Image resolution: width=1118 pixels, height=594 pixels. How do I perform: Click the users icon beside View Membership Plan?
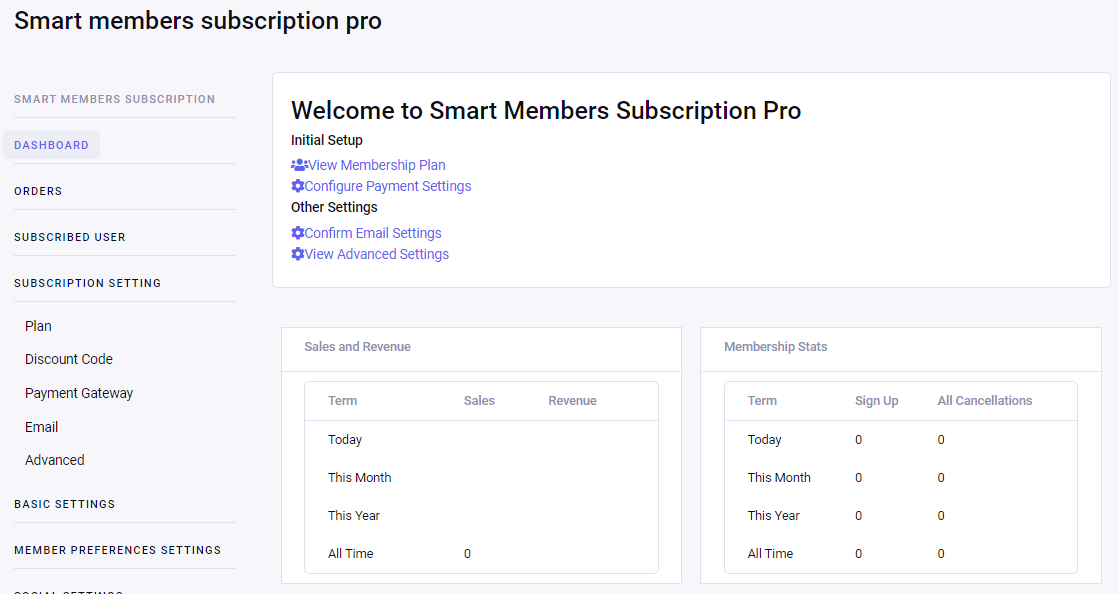(x=299, y=165)
